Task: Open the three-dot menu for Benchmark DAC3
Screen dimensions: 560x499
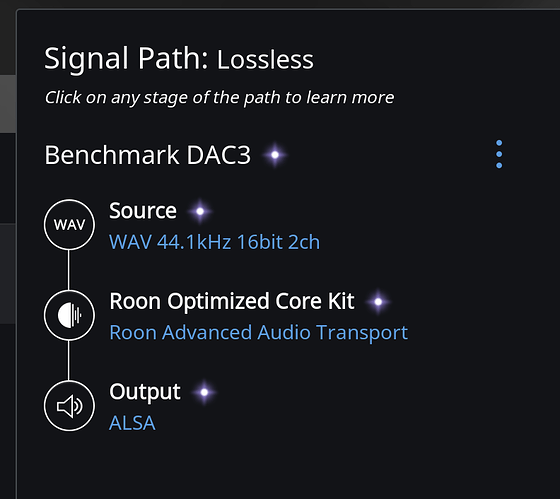Action: 499,154
